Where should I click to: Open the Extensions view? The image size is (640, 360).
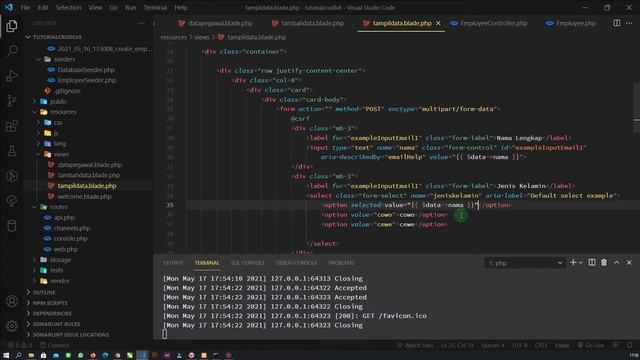click(x=11, y=126)
